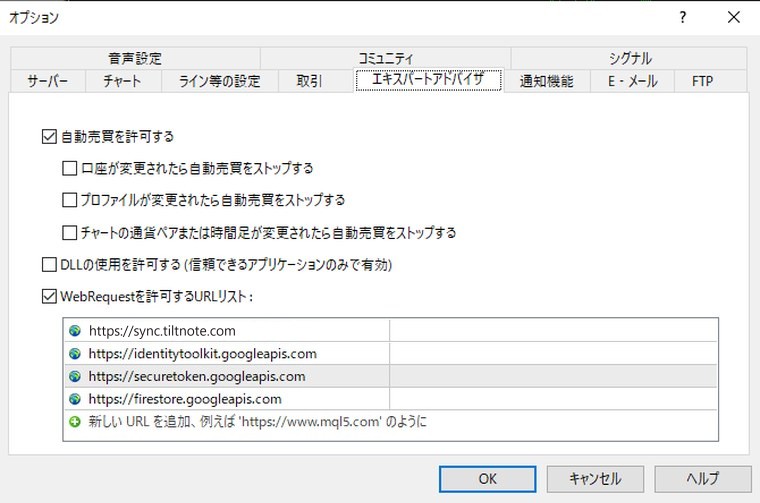This screenshot has width=760, height=503.
Task: Switch to the コミュニティ tab
Action: (x=385, y=59)
